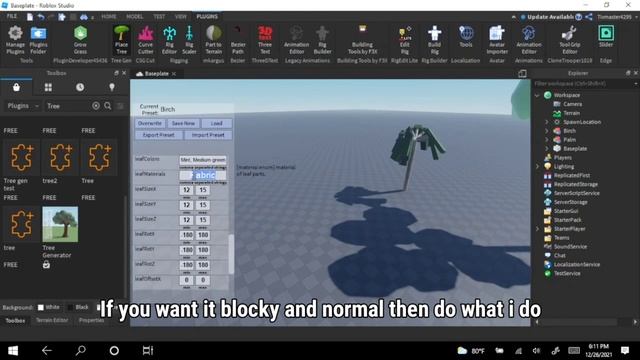This screenshot has width=640, height=360.
Task: Open the Bezier Path plugin
Action: tap(238, 40)
